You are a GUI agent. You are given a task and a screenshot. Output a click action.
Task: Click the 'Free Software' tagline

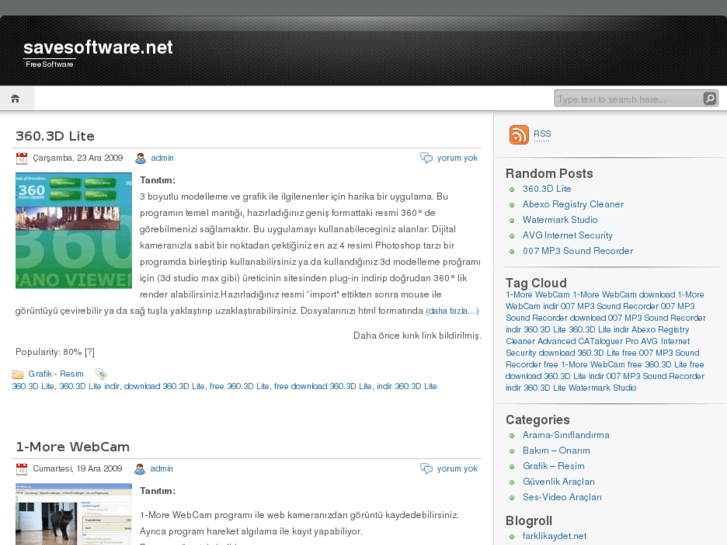point(49,64)
